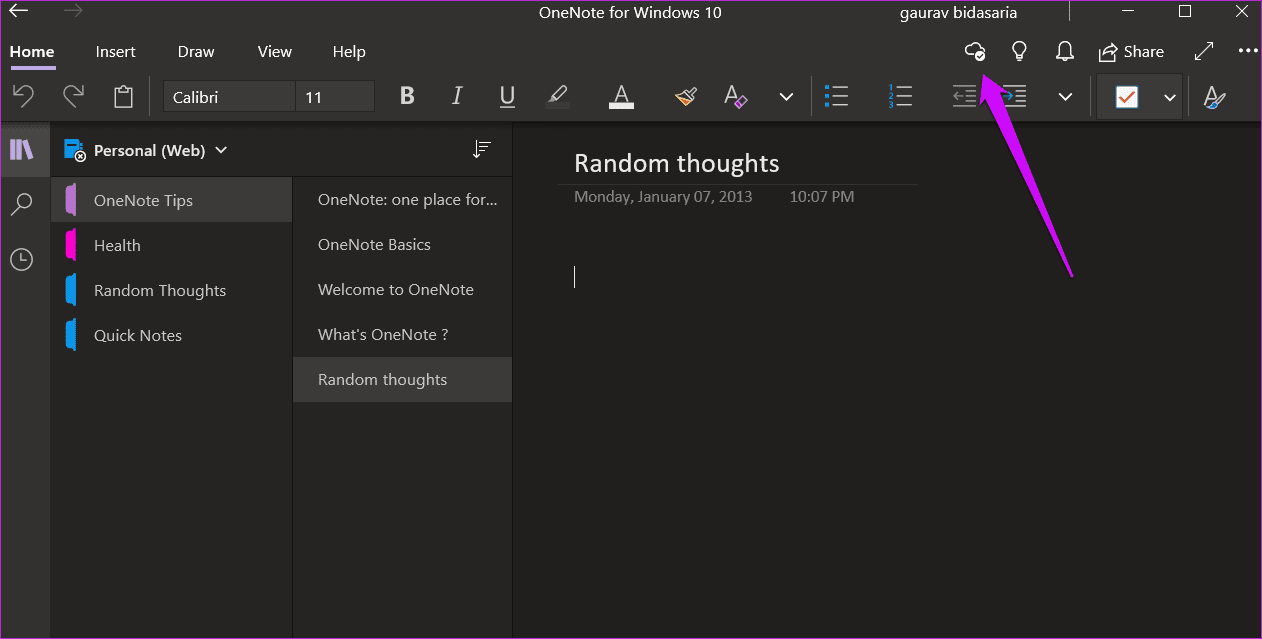The image size is (1262, 639).
Task: Click the Undo arrow icon
Action: 23,97
